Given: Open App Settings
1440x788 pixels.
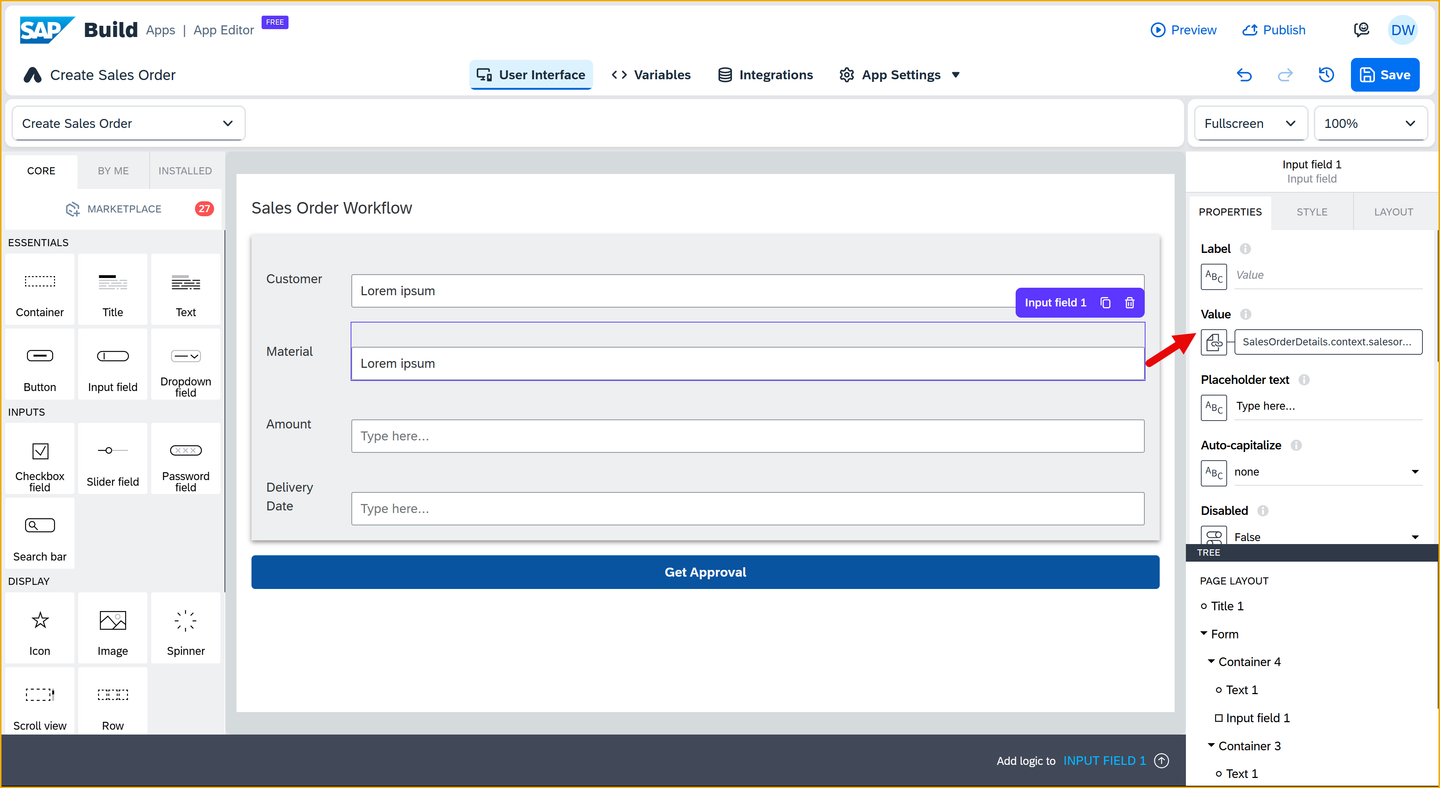Looking at the screenshot, I should [890, 75].
